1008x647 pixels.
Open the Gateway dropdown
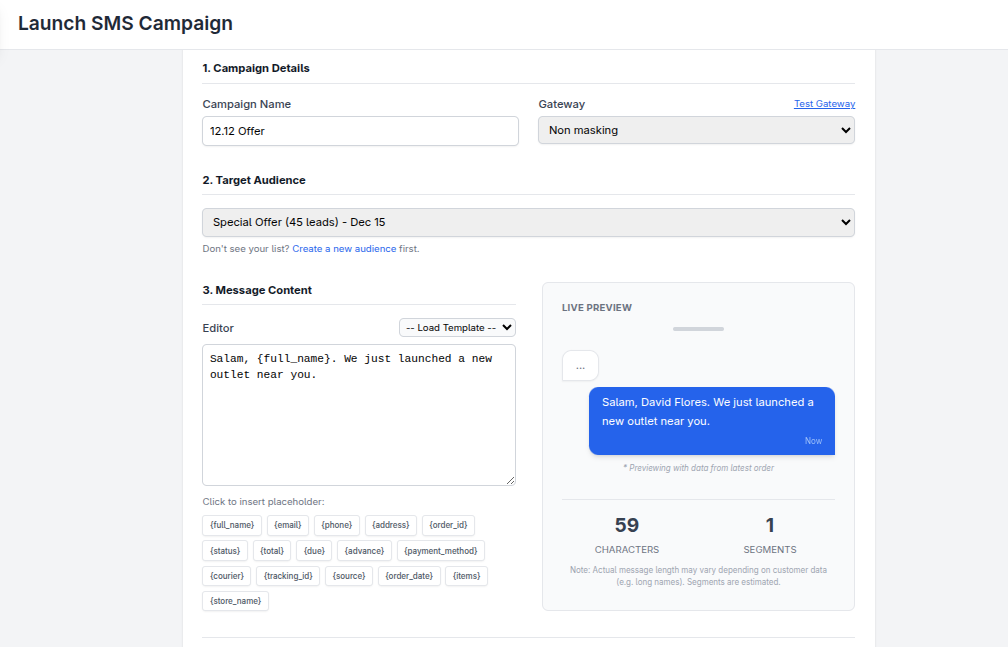pos(696,131)
